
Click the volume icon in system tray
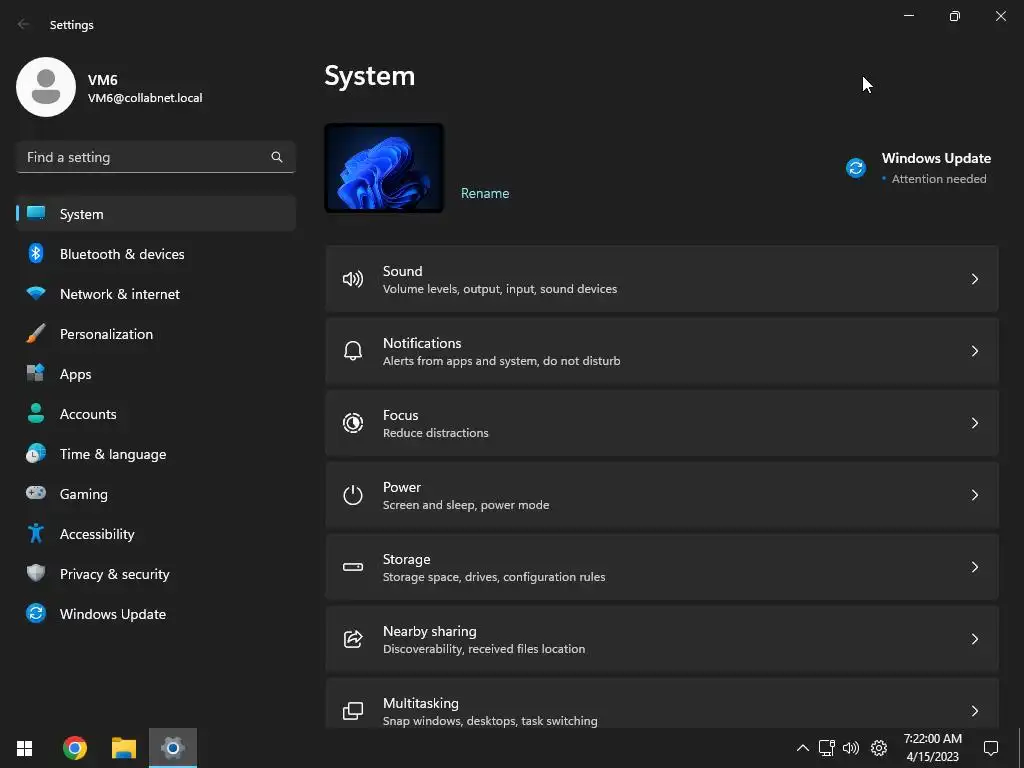[850, 748]
